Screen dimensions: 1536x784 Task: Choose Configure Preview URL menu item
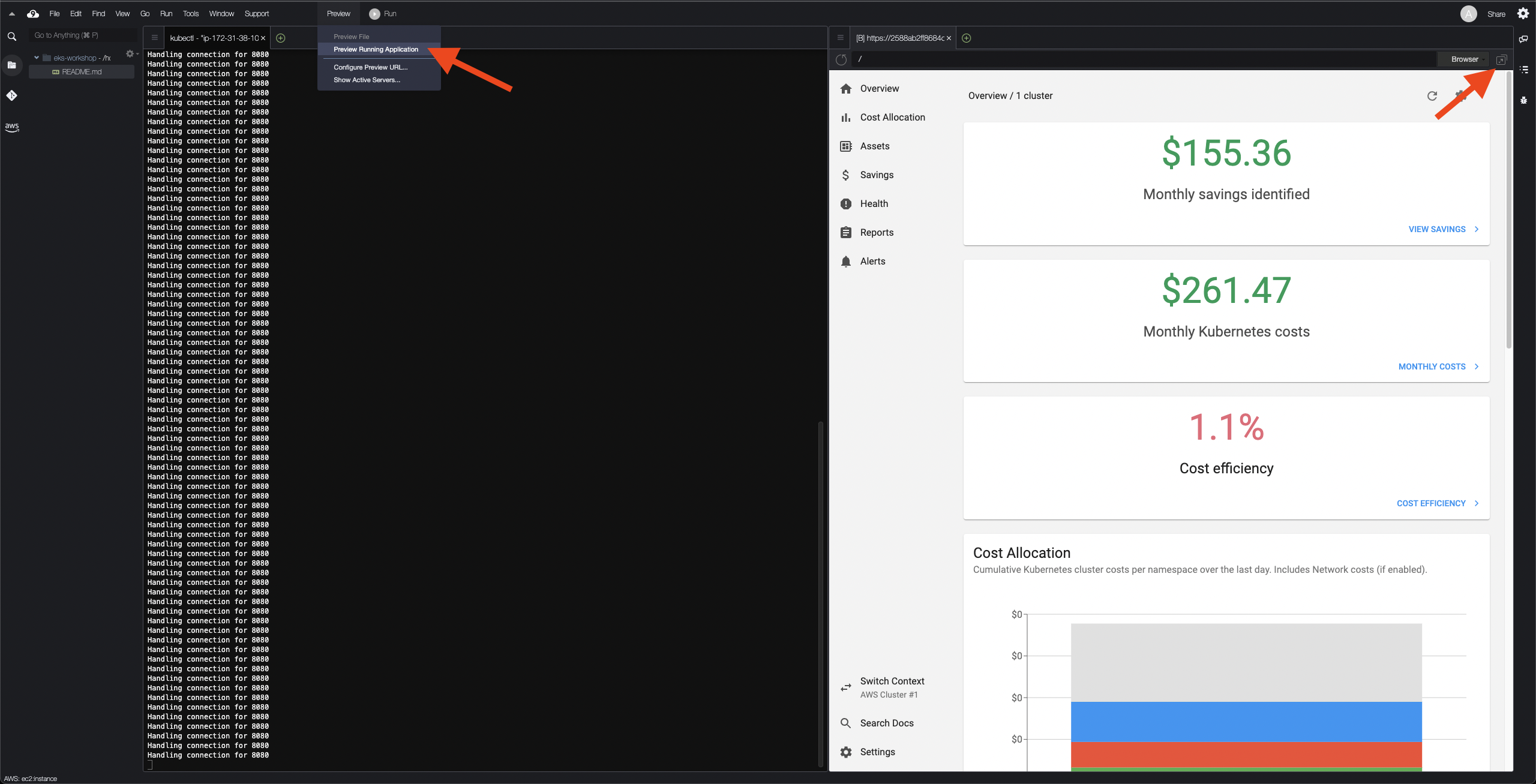tap(370, 67)
